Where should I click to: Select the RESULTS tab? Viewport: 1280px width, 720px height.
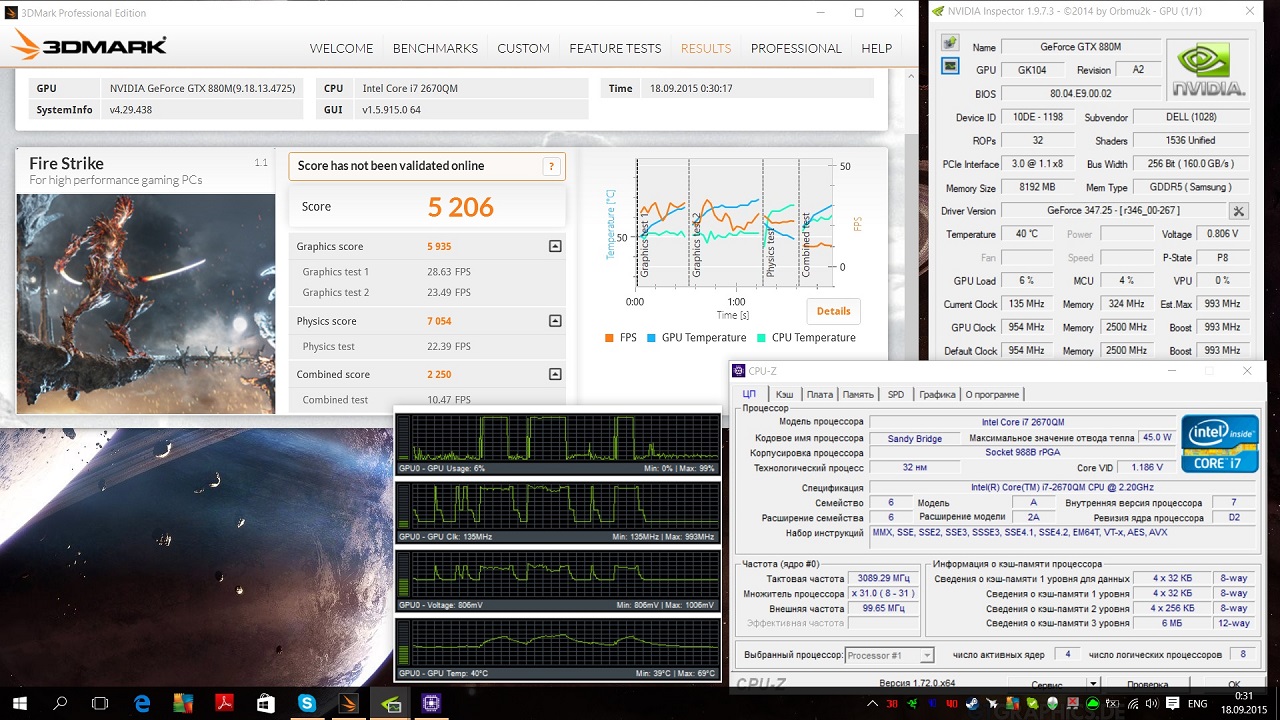[x=706, y=48]
